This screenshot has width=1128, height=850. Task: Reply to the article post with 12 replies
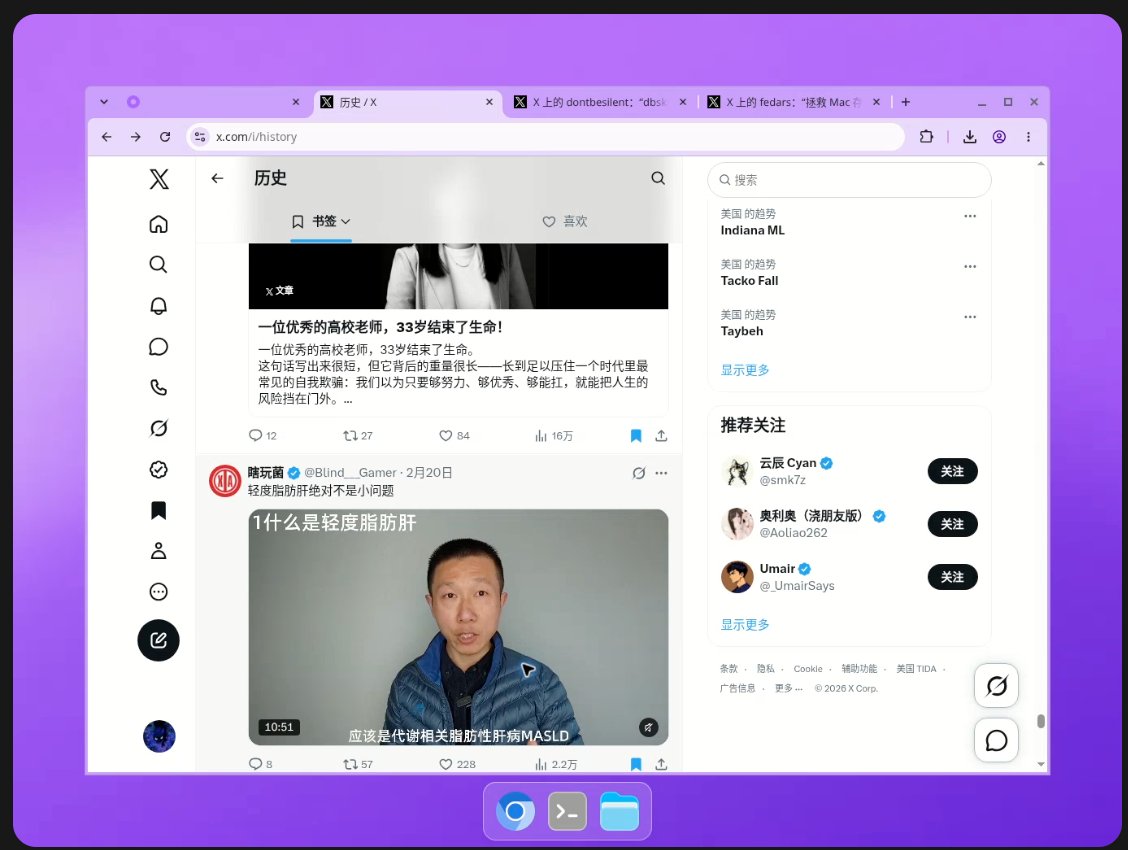point(262,436)
